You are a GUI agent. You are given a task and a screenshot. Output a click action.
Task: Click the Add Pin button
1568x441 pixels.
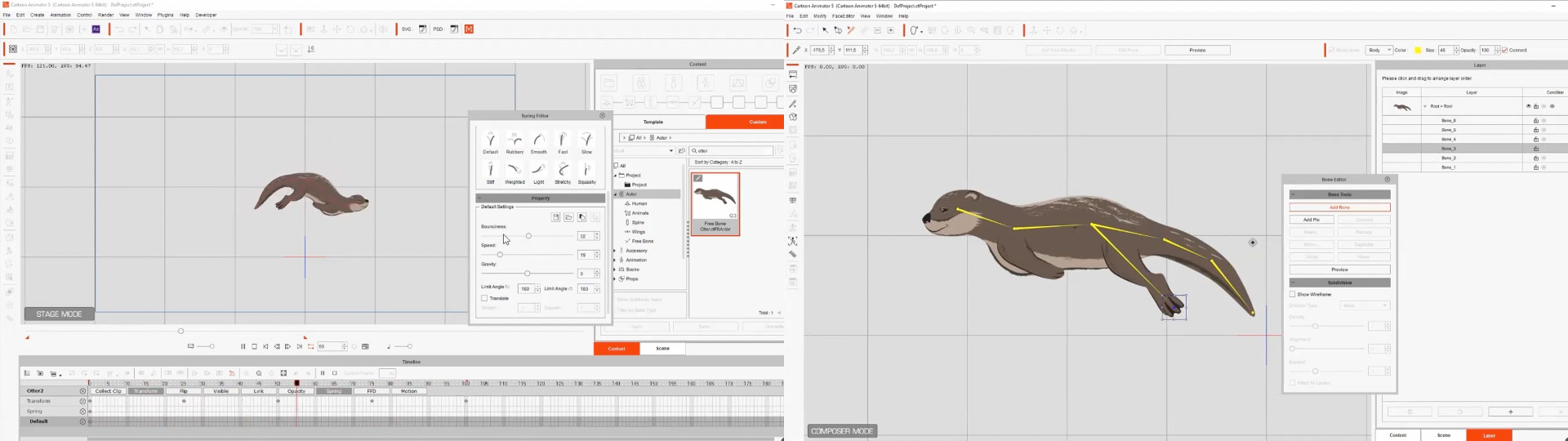(1311, 220)
